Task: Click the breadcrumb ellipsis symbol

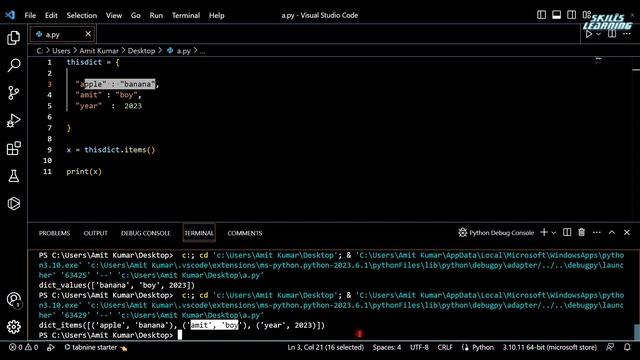Action: [202, 51]
